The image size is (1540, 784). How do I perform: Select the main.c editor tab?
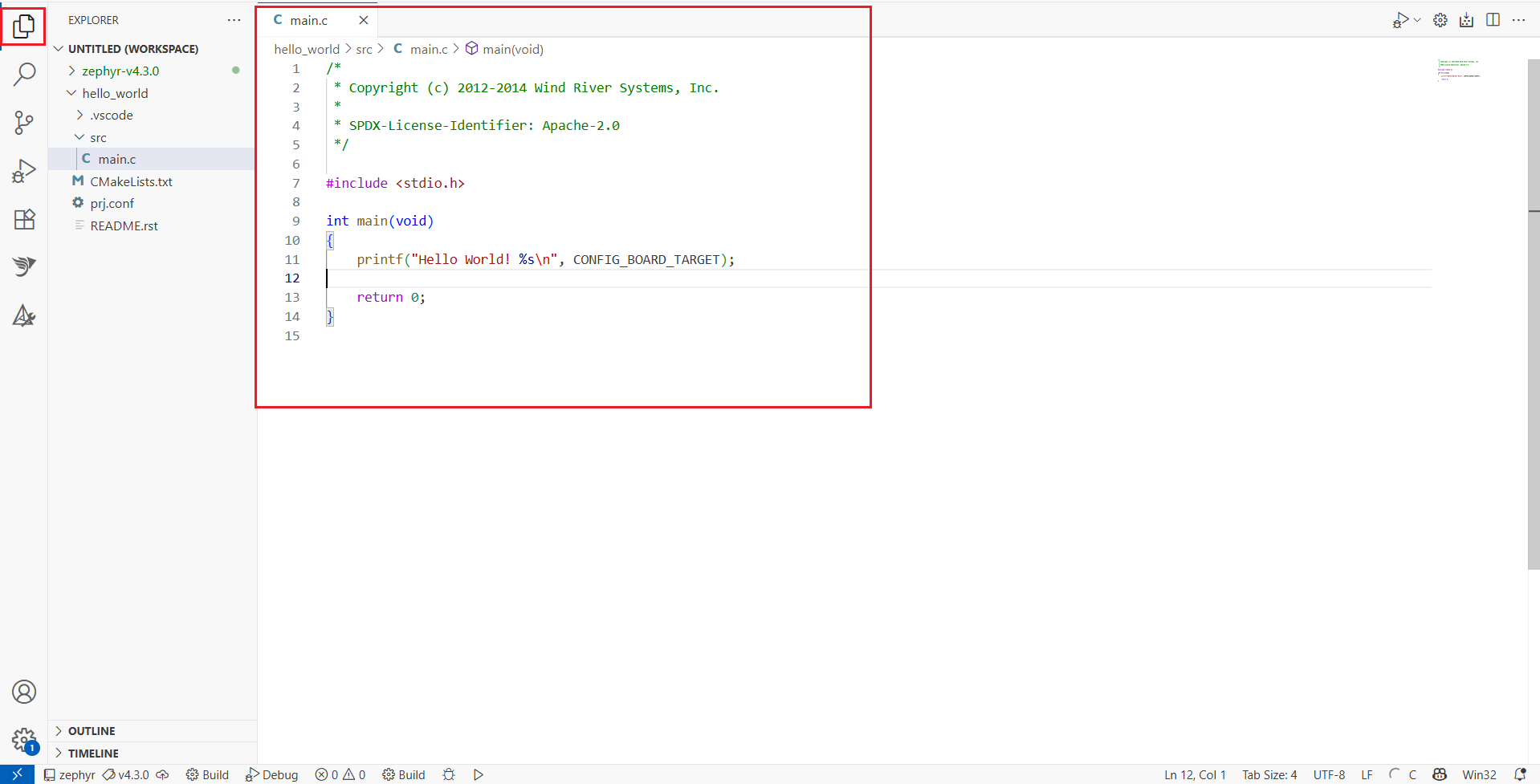[x=309, y=20]
